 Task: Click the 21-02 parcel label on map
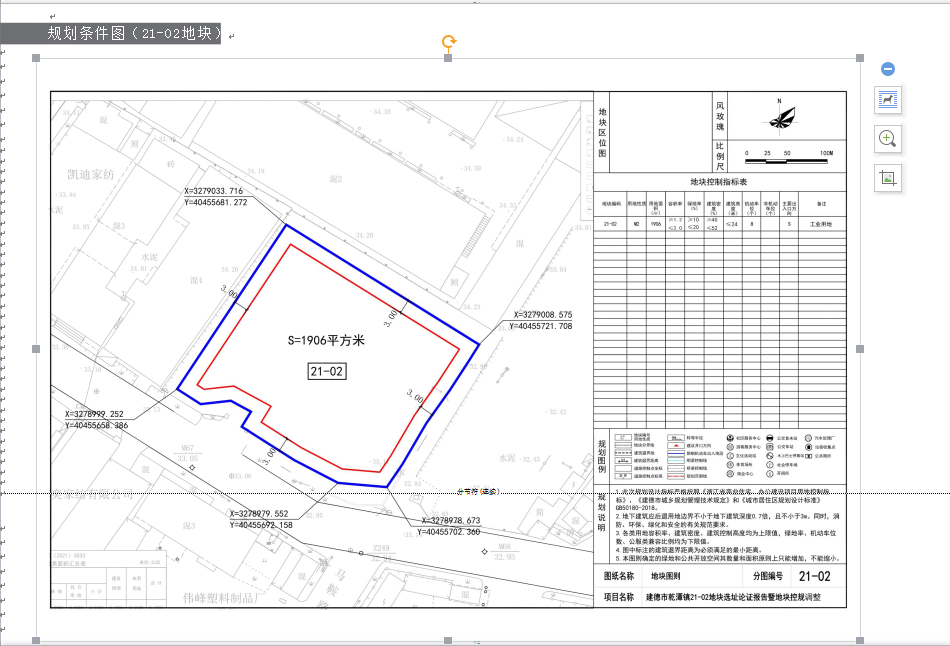[x=326, y=371]
